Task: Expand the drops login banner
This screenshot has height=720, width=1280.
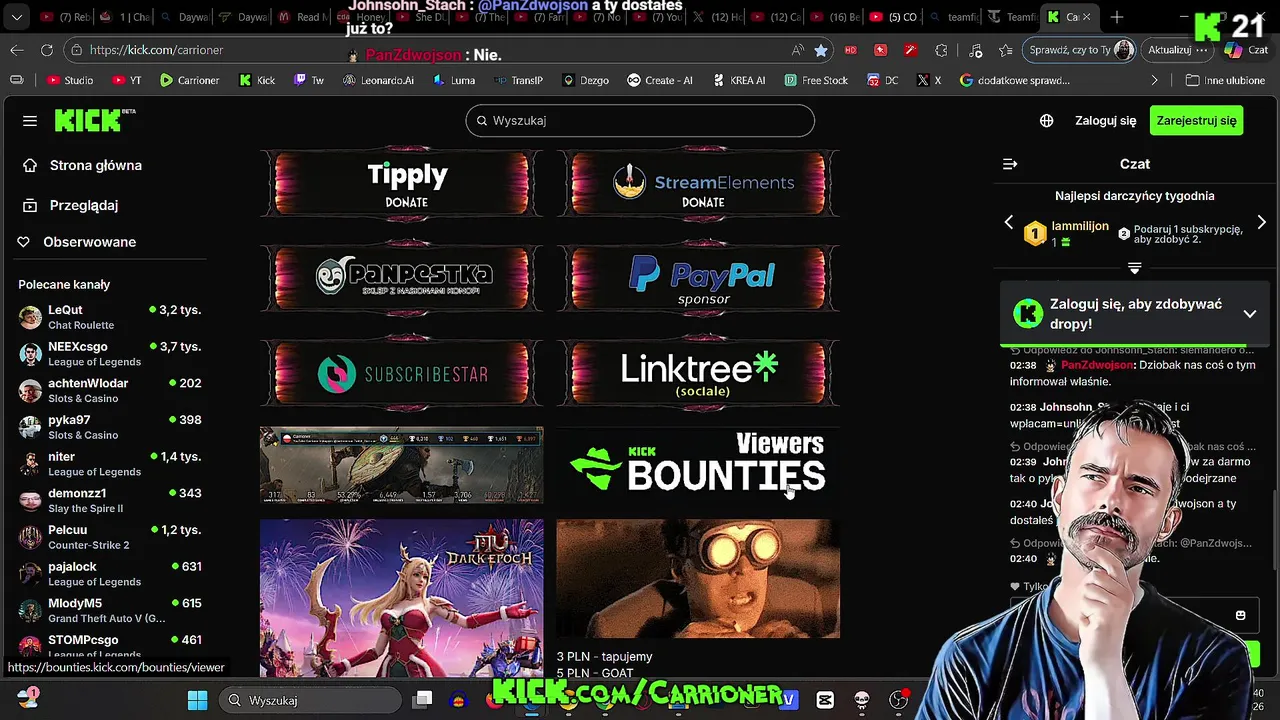Action: tap(1250, 314)
